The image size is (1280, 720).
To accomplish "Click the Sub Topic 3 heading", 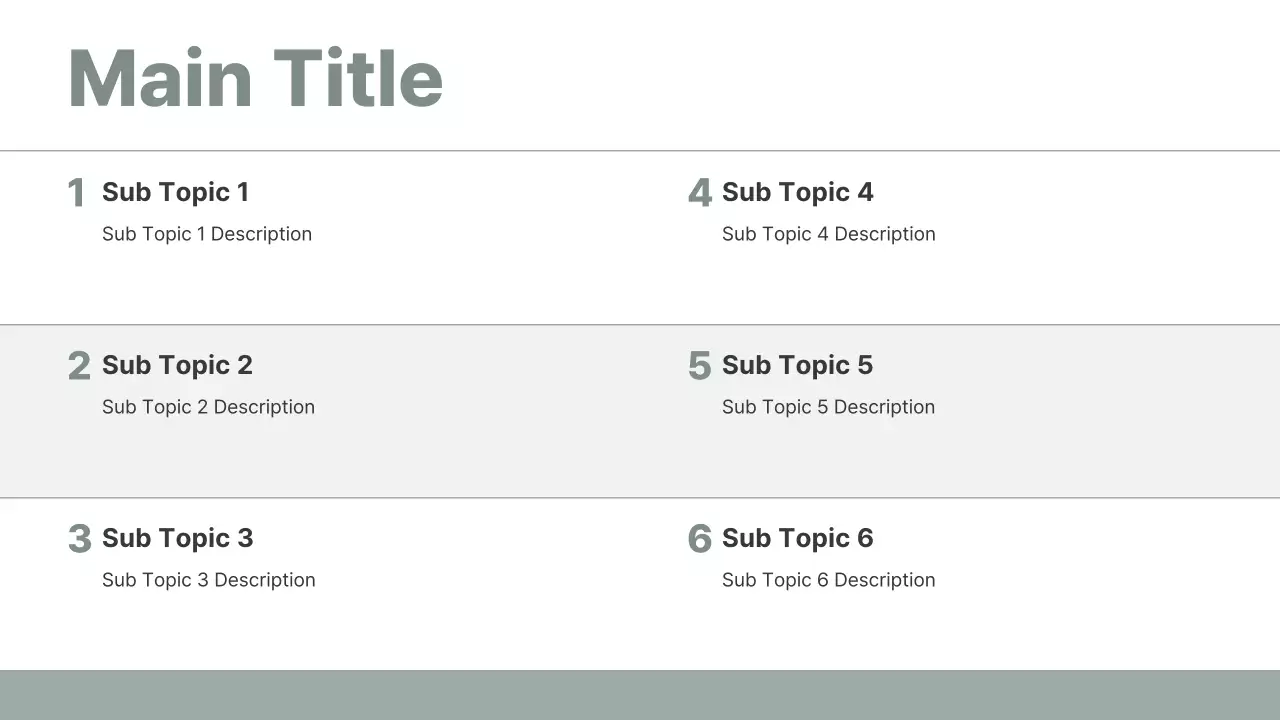I will coord(177,538).
